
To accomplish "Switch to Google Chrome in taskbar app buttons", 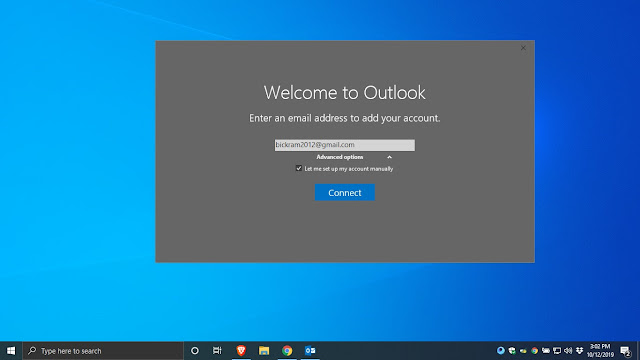I will pos(287,351).
